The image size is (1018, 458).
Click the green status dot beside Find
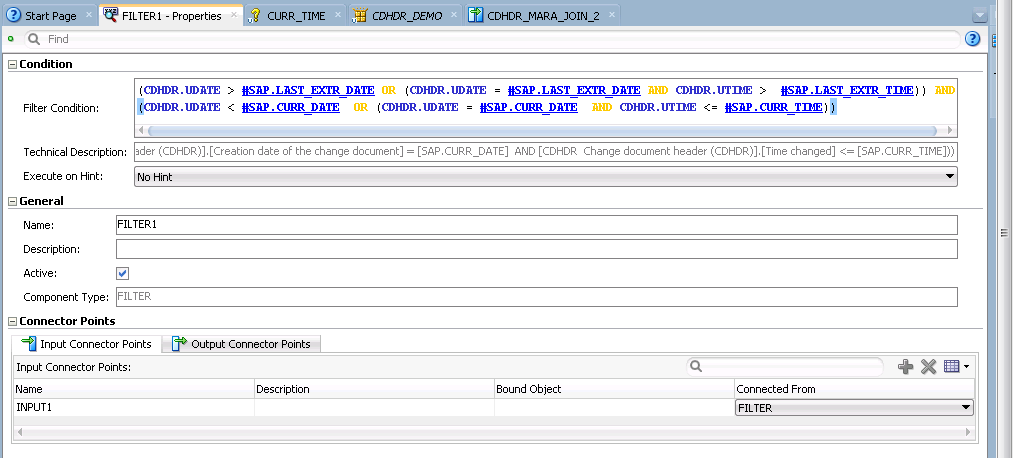[x=10, y=39]
